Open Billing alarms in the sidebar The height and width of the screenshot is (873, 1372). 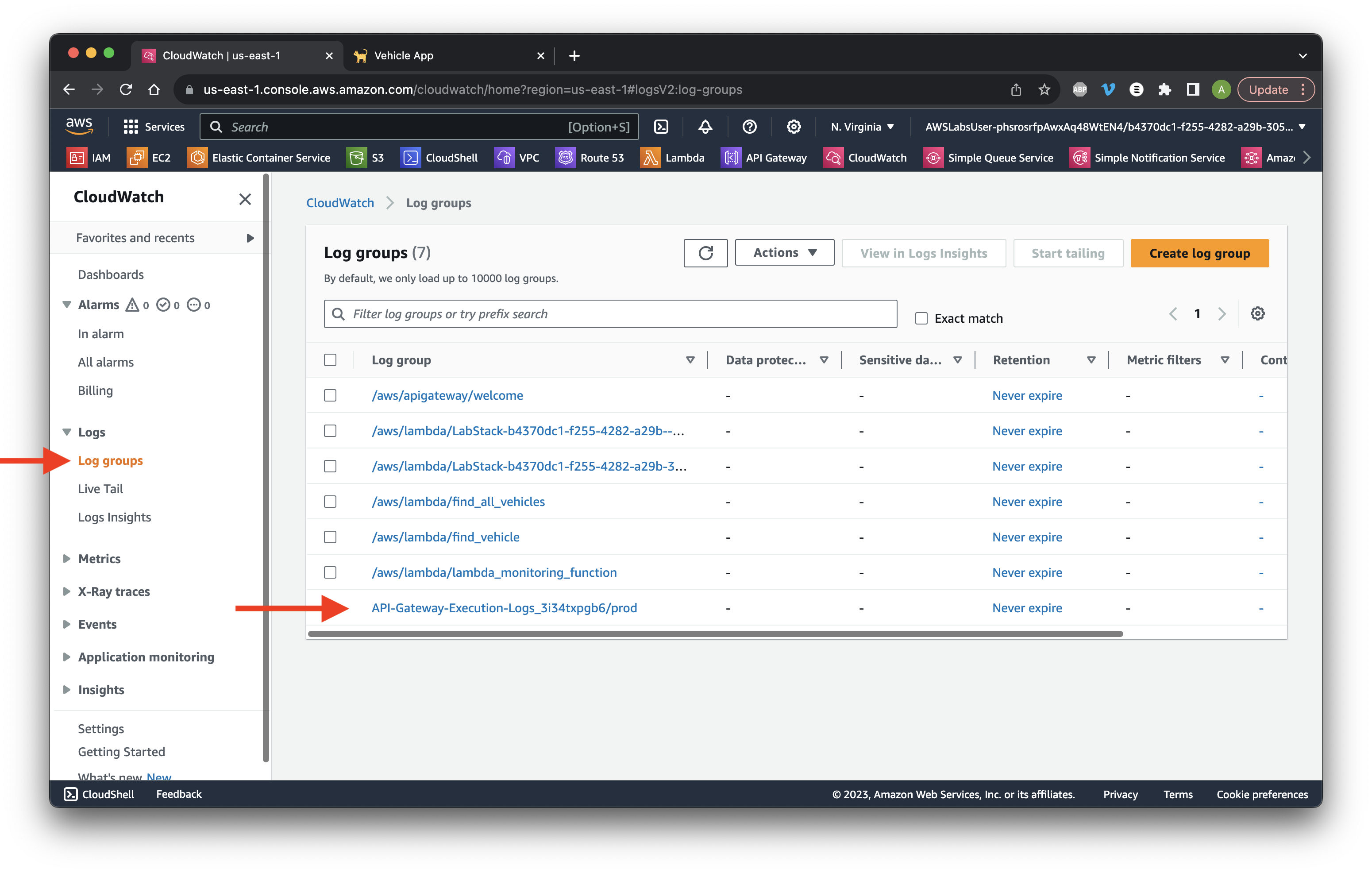[x=95, y=390]
